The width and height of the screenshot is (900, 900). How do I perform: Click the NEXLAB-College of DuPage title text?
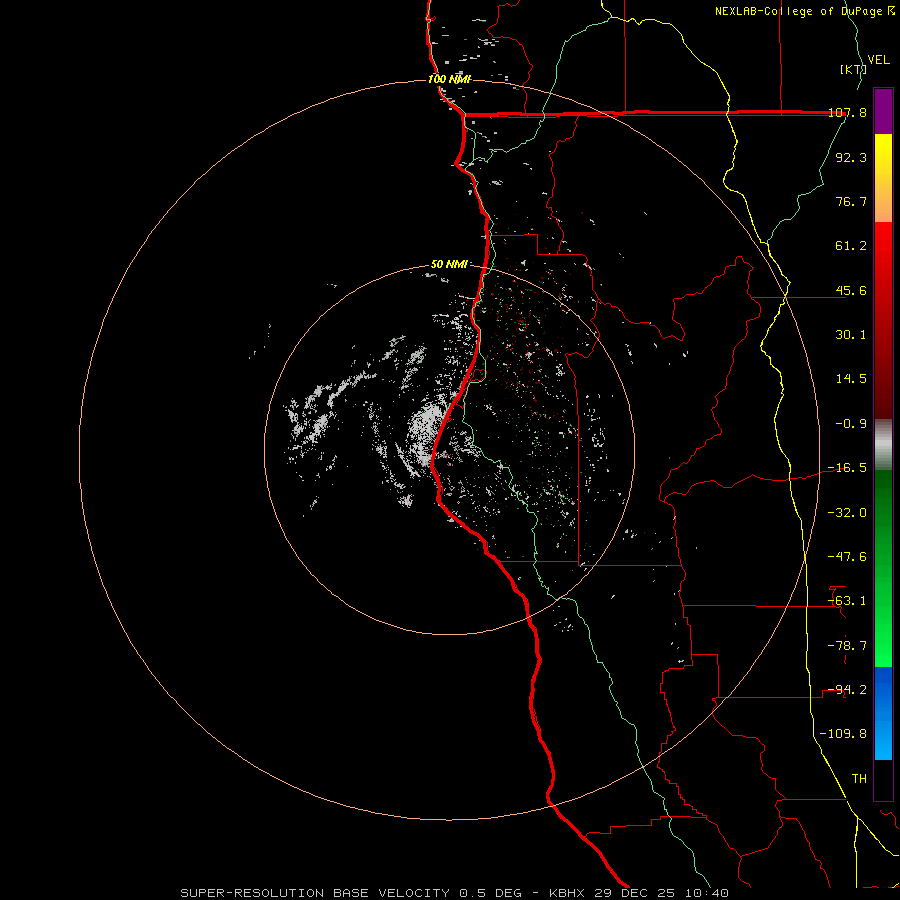coord(805,11)
